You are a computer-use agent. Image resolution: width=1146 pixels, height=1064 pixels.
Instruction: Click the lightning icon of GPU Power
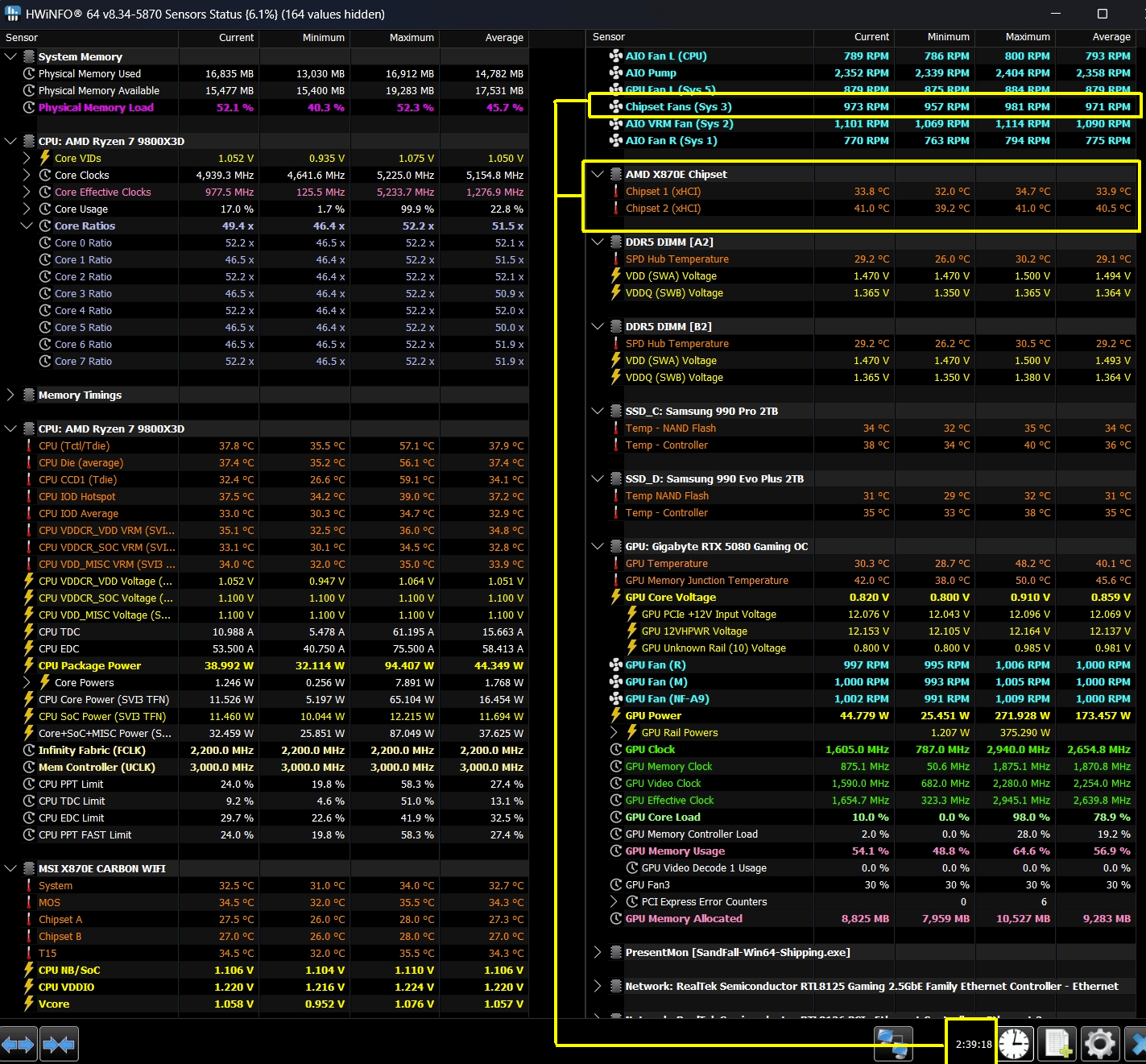tap(615, 715)
